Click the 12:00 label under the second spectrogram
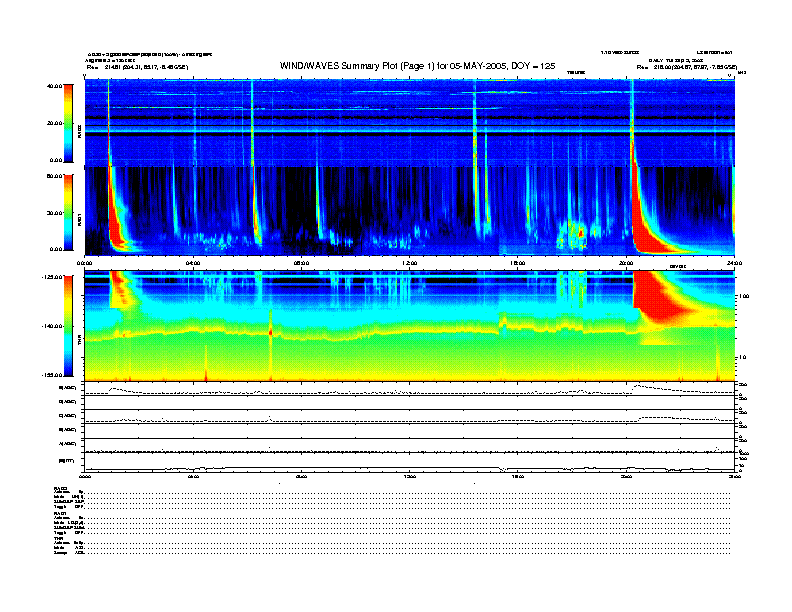792x612 pixels. (410, 263)
